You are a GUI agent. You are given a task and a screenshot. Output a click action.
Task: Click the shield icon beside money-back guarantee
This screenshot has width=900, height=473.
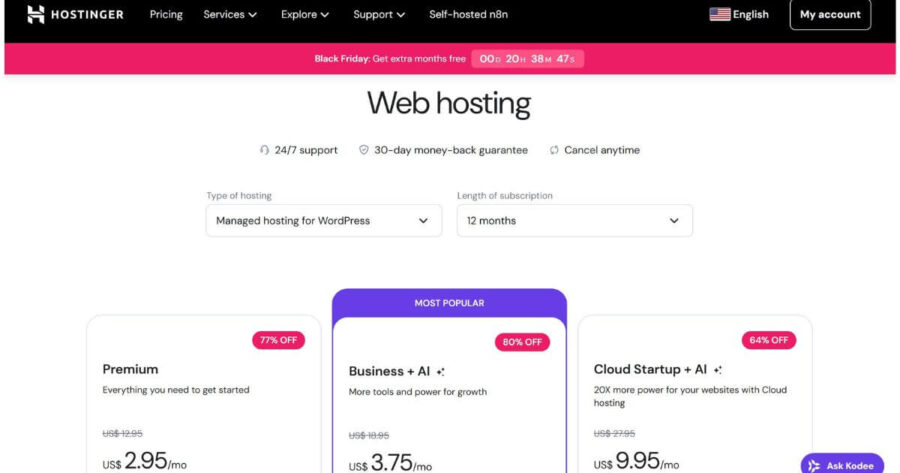tap(364, 150)
